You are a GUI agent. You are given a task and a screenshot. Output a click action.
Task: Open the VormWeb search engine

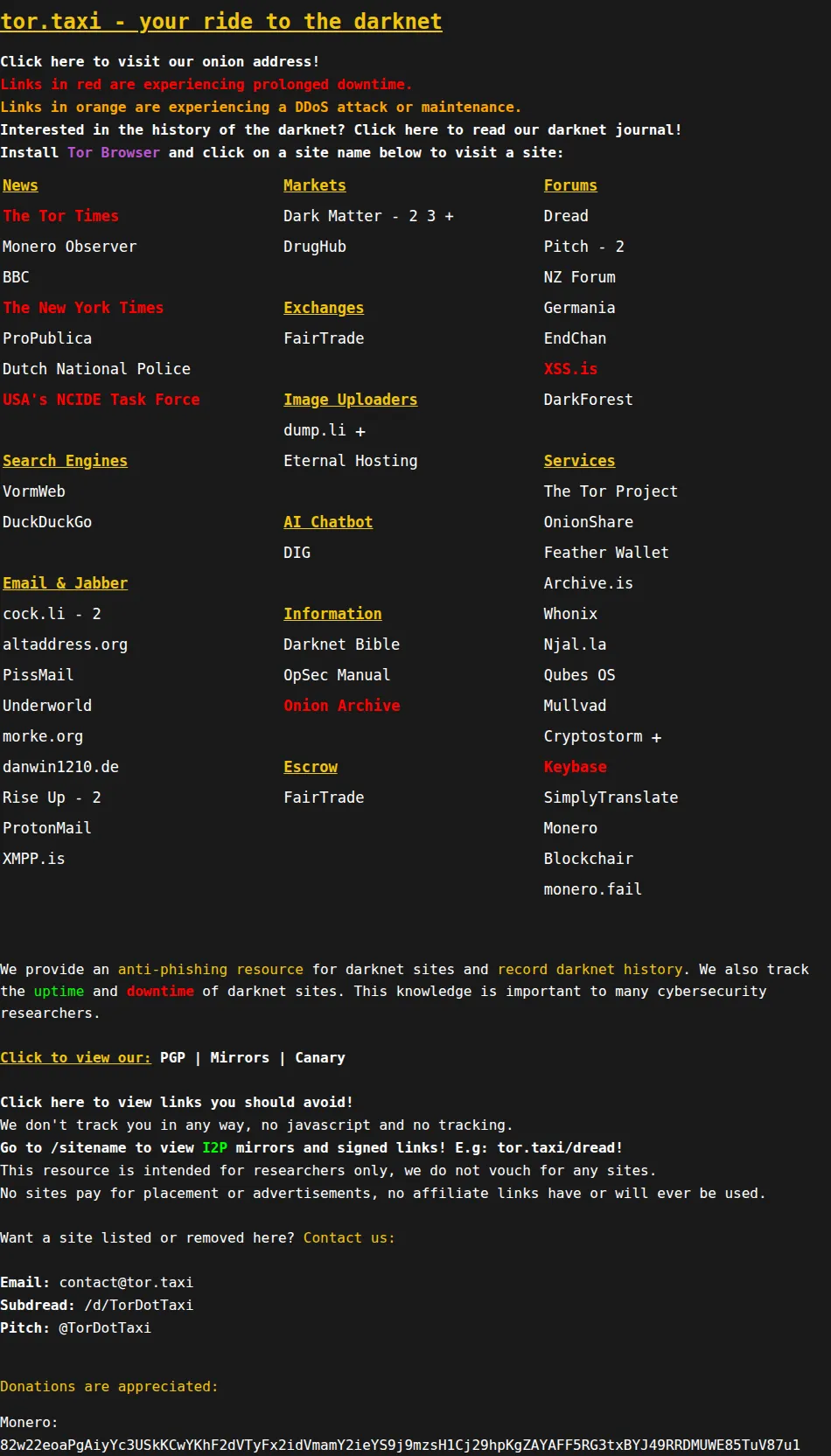tap(34, 491)
